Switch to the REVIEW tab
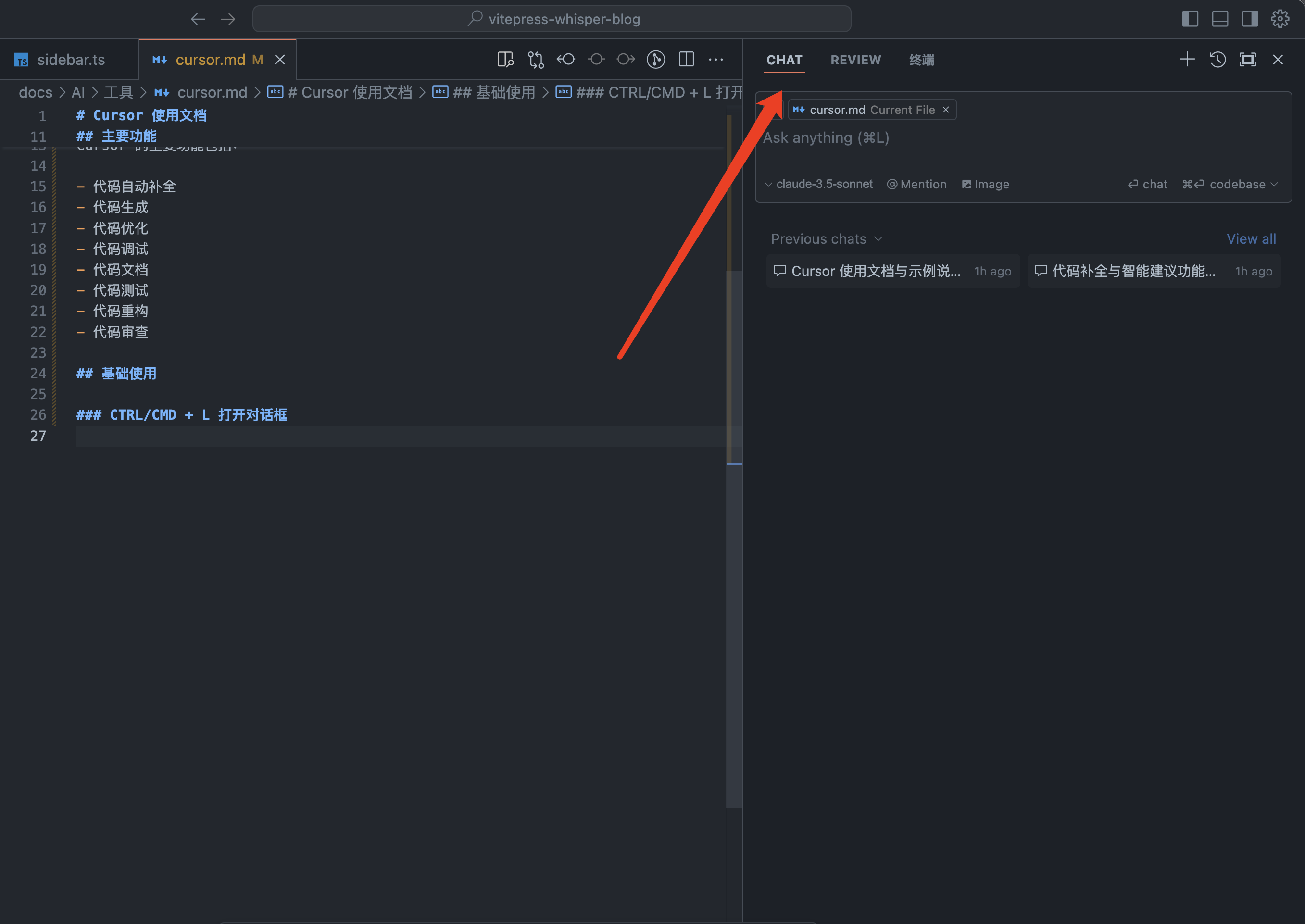 pos(855,60)
